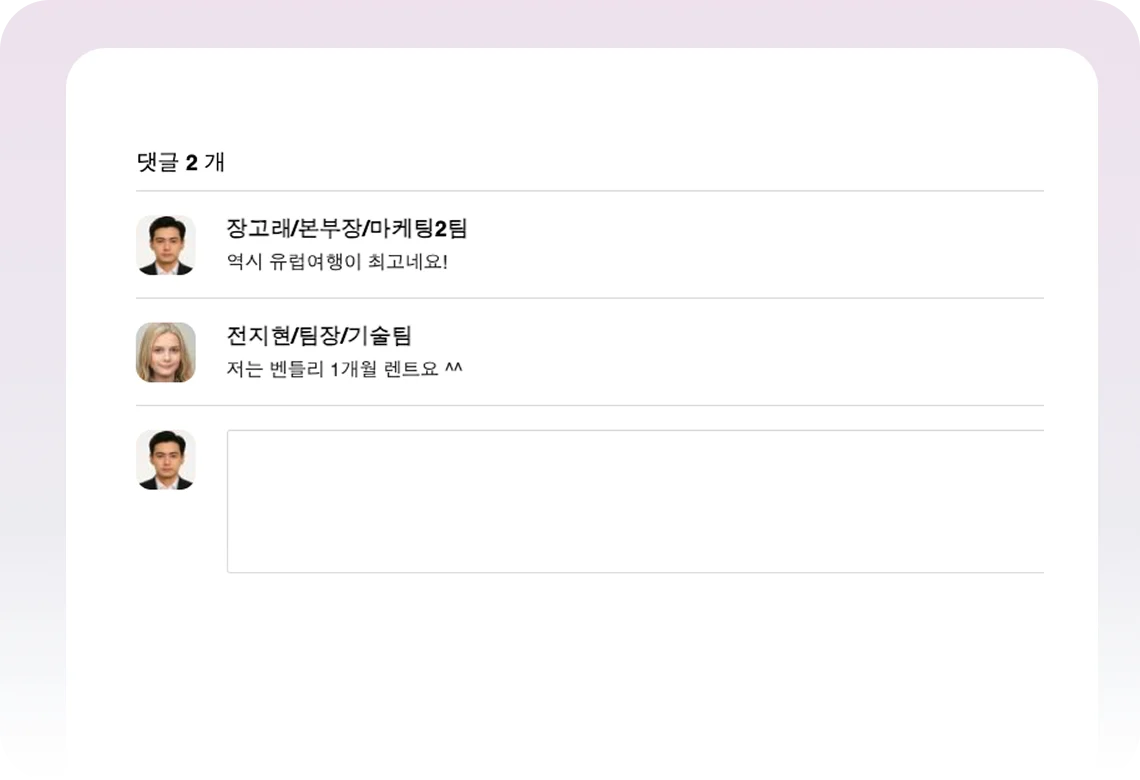The width and height of the screenshot is (1140, 780).
Task: Click inside the empty comment text box
Action: 635,501
